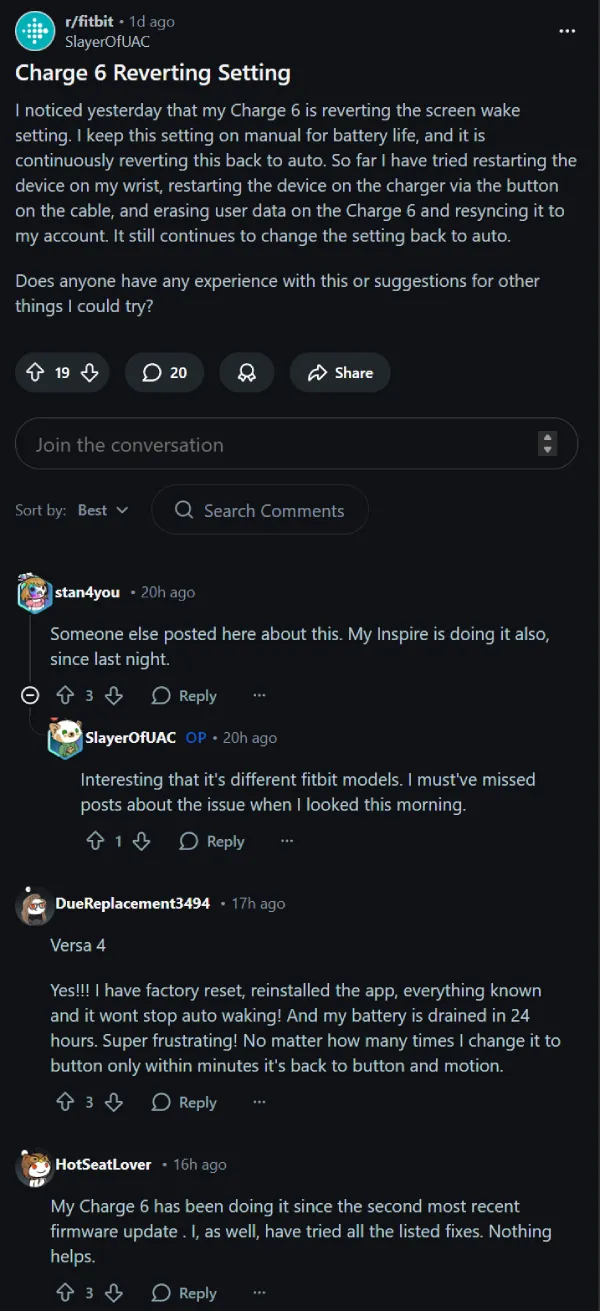Share the post
The image size is (600, 1311).
click(x=340, y=373)
